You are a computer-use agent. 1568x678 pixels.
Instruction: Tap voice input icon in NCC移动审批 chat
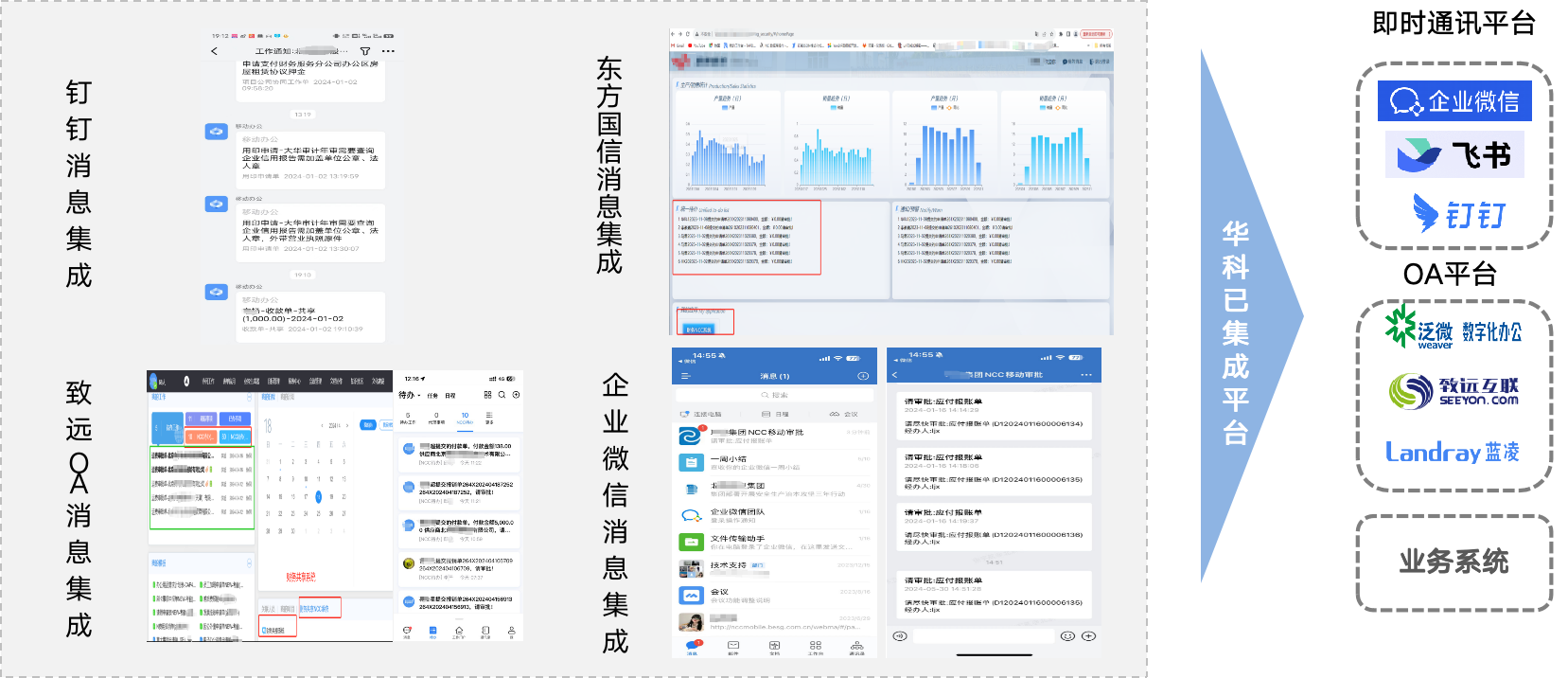(x=900, y=636)
